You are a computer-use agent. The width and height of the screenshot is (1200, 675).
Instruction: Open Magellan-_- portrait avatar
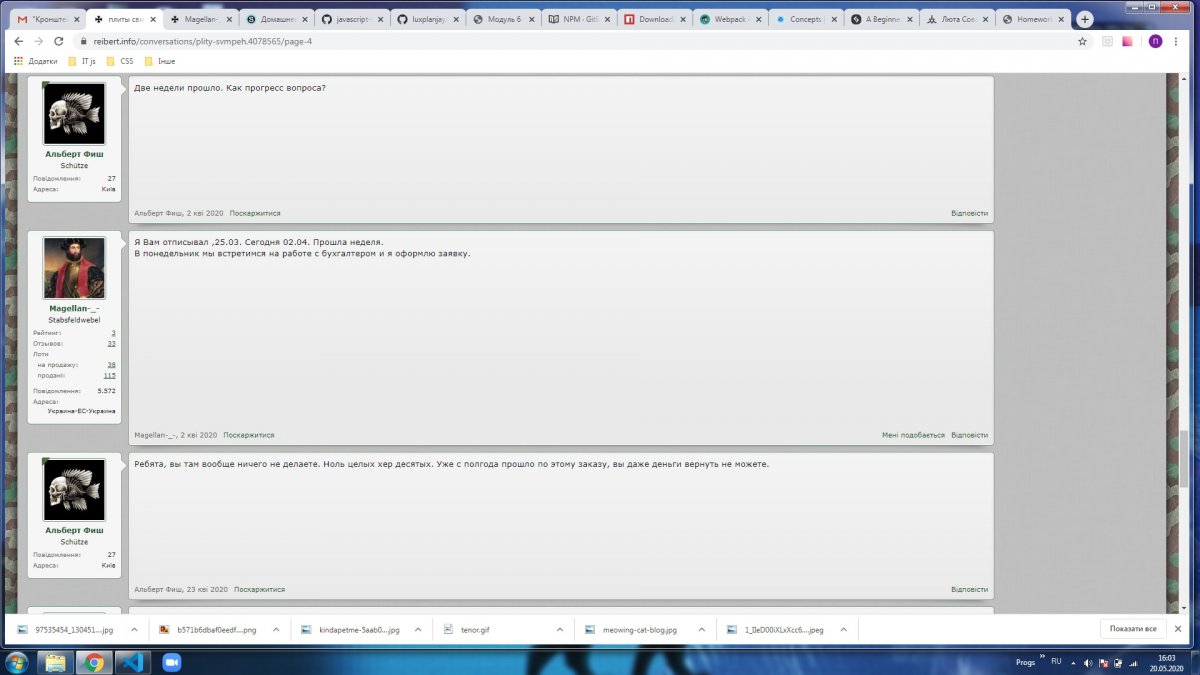pos(74,268)
